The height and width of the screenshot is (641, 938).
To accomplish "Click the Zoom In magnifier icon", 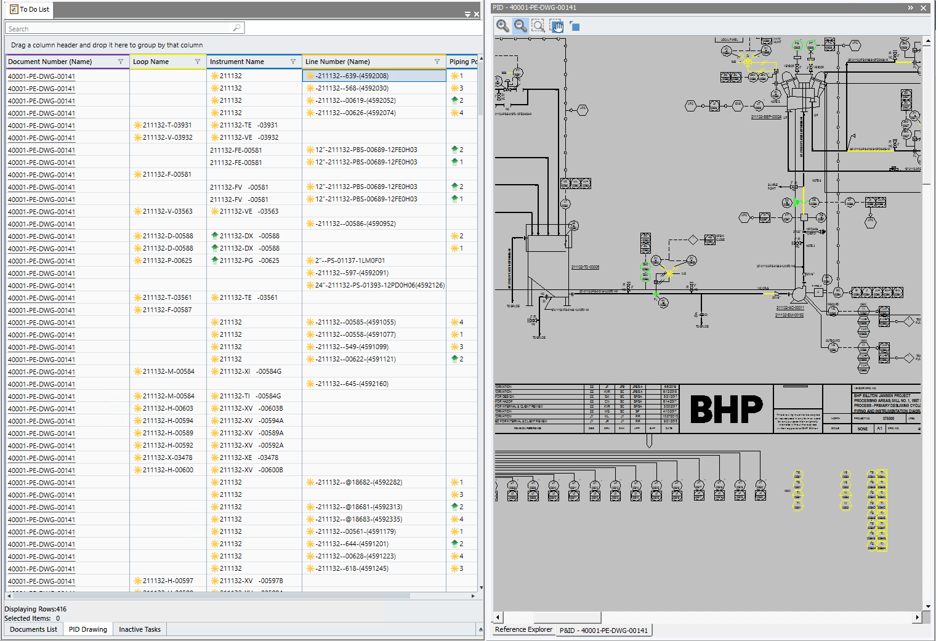I will click(503, 26).
